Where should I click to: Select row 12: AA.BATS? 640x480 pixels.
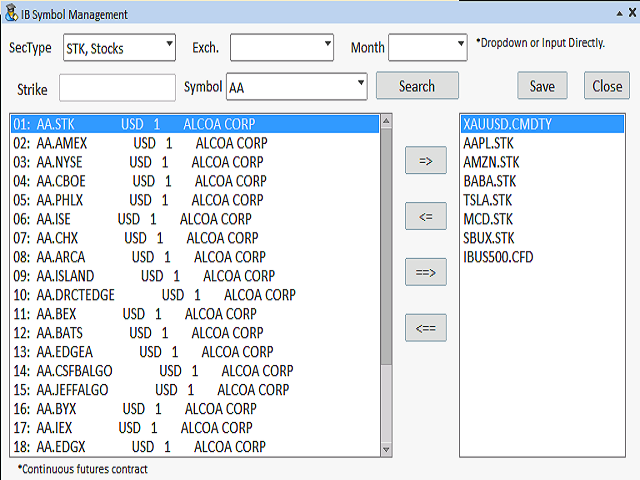click(x=195, y=333)
